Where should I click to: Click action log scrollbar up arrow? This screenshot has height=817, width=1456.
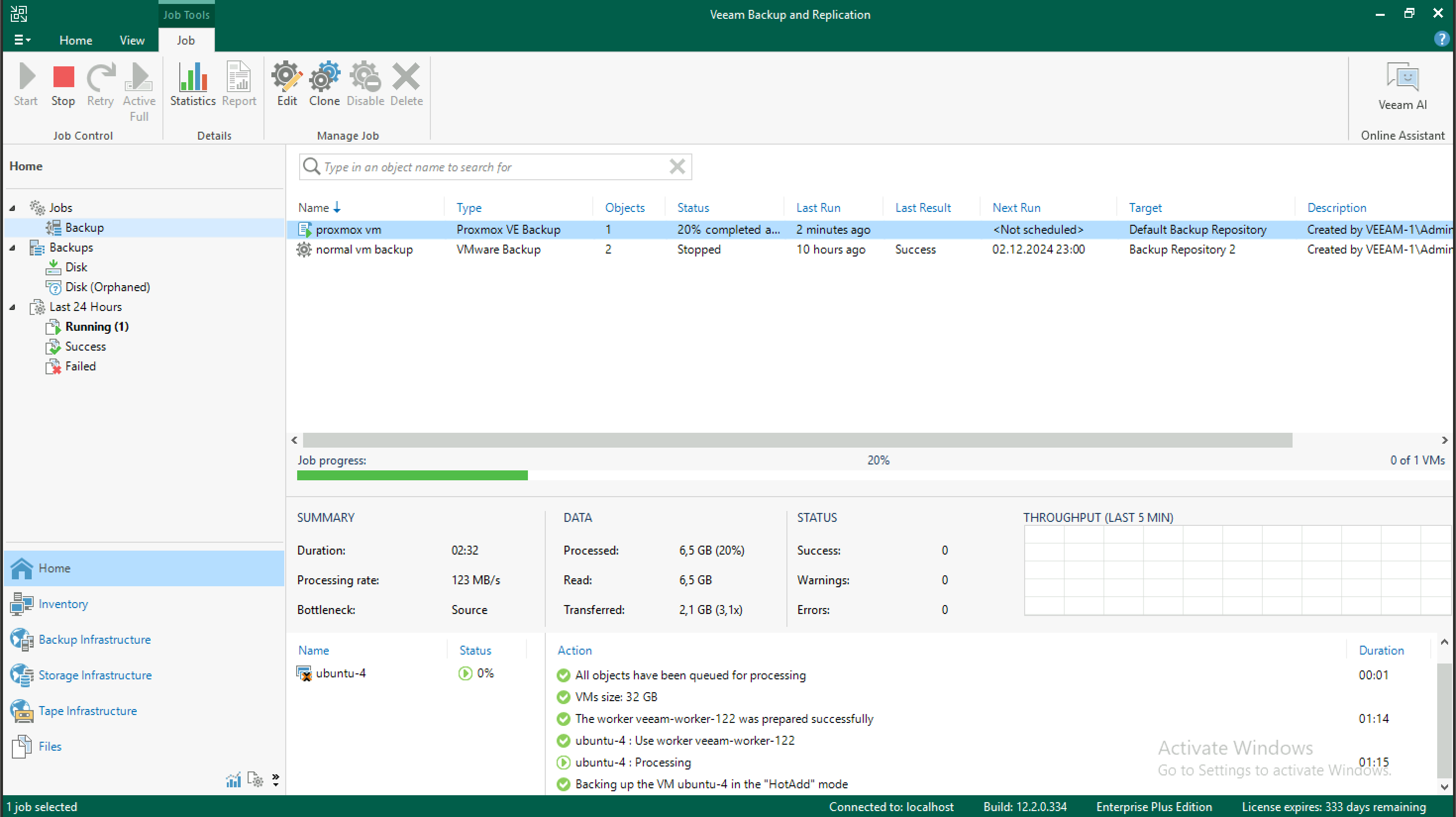[x=1444, y=642]
